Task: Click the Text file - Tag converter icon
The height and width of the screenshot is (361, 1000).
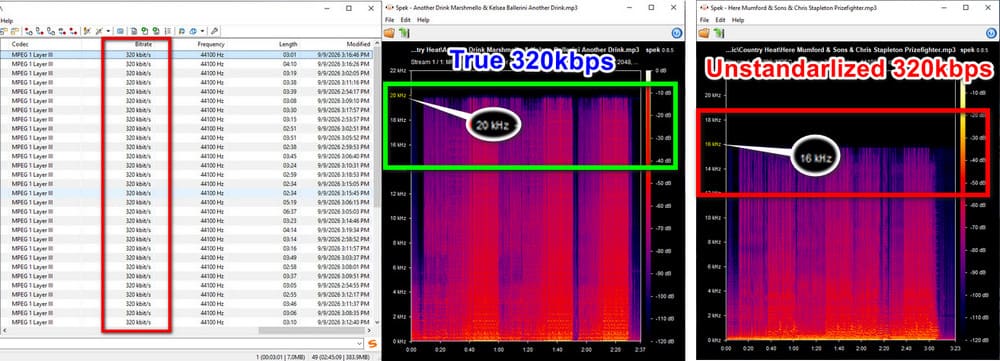Action: point(62,31)
